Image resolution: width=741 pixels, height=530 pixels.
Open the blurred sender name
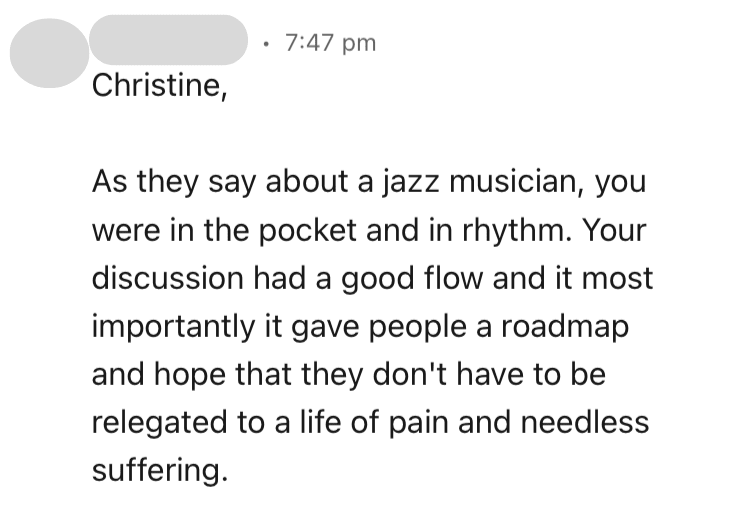pos(168,39)
